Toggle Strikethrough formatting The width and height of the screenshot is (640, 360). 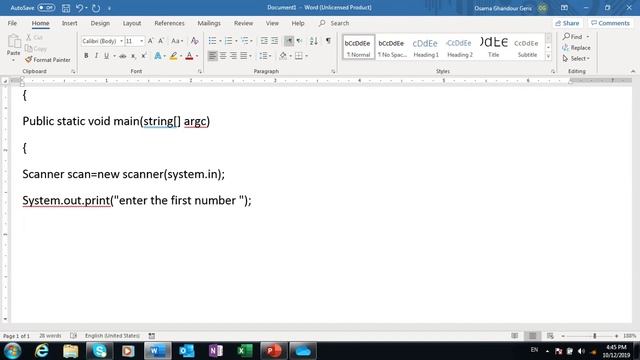coord(122,56)
